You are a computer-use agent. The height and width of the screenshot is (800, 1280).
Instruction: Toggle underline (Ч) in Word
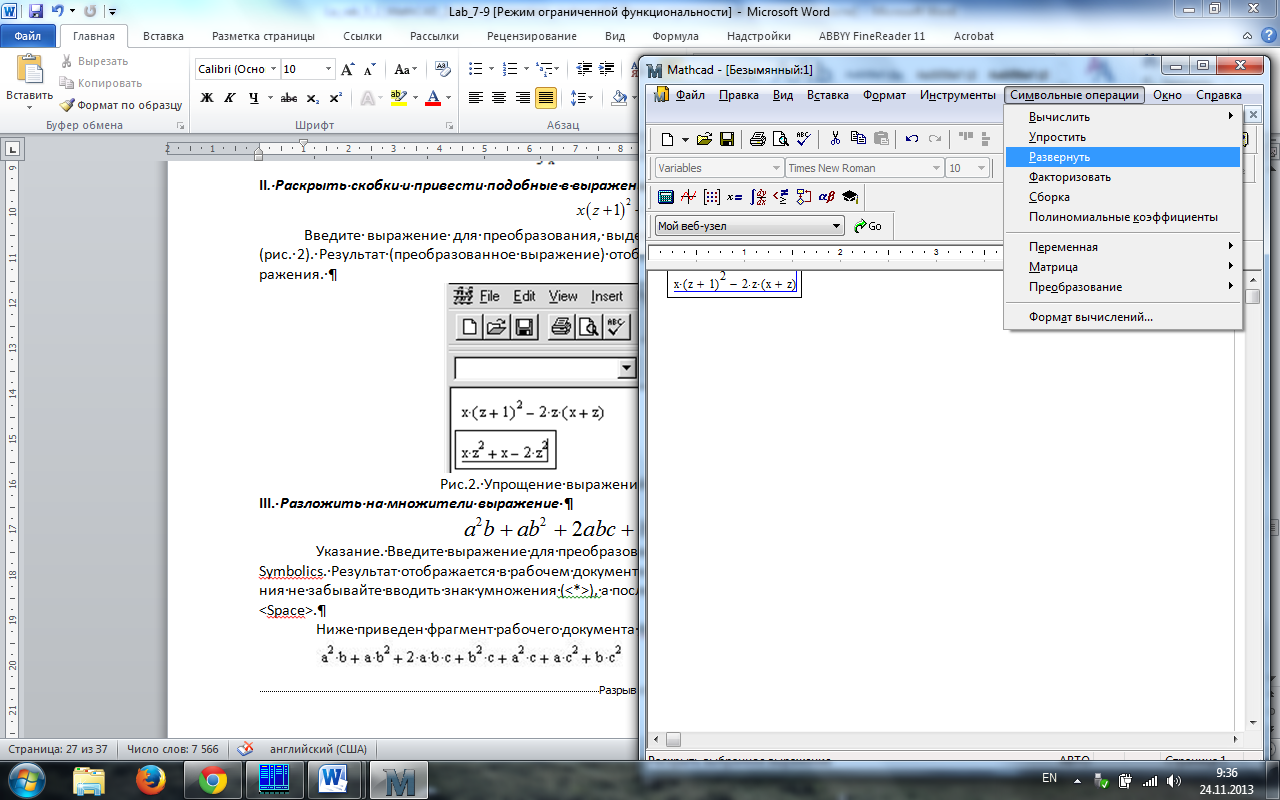tap(254, 98)
